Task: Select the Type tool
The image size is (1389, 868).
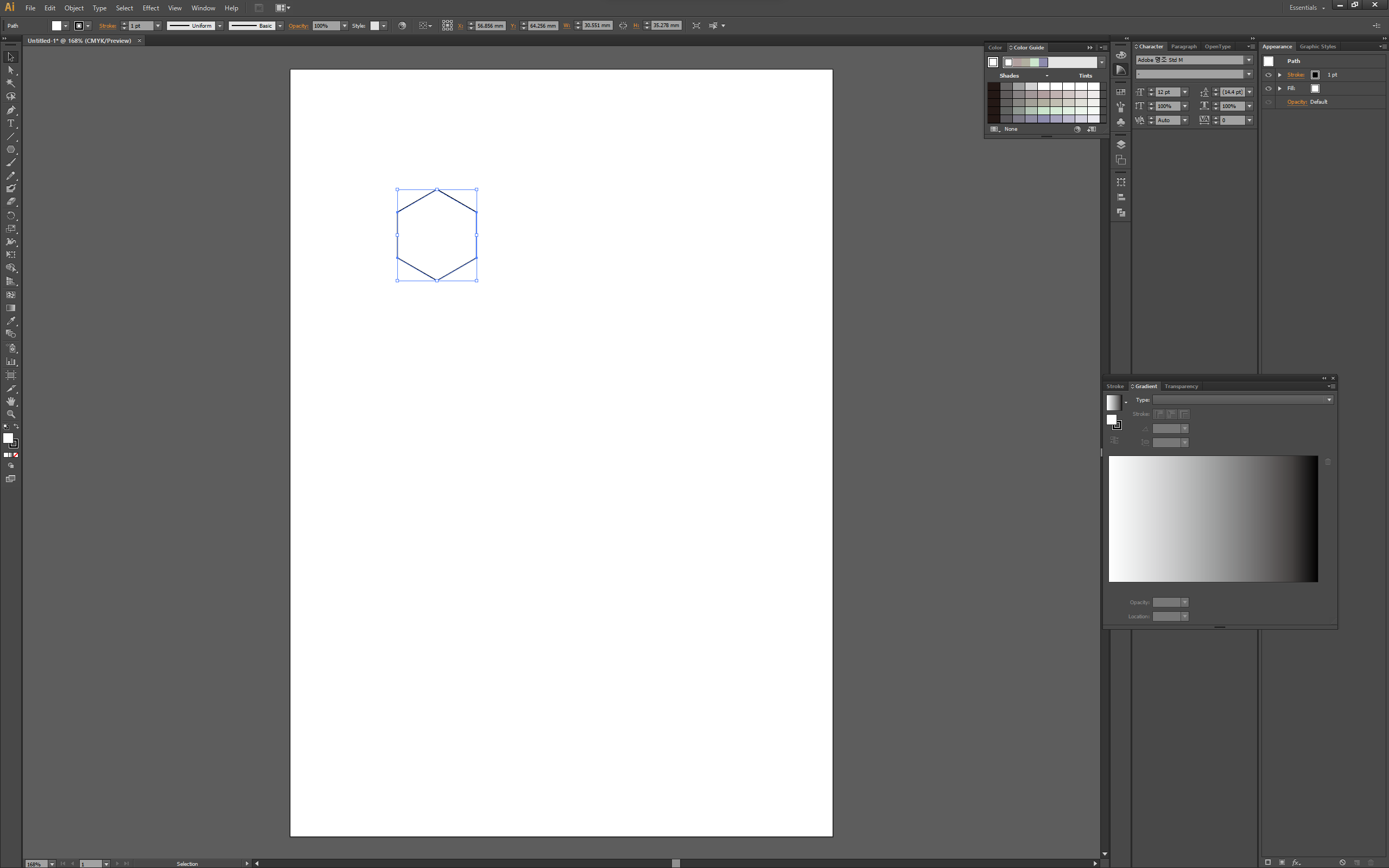Action: [x=10, y=123]
